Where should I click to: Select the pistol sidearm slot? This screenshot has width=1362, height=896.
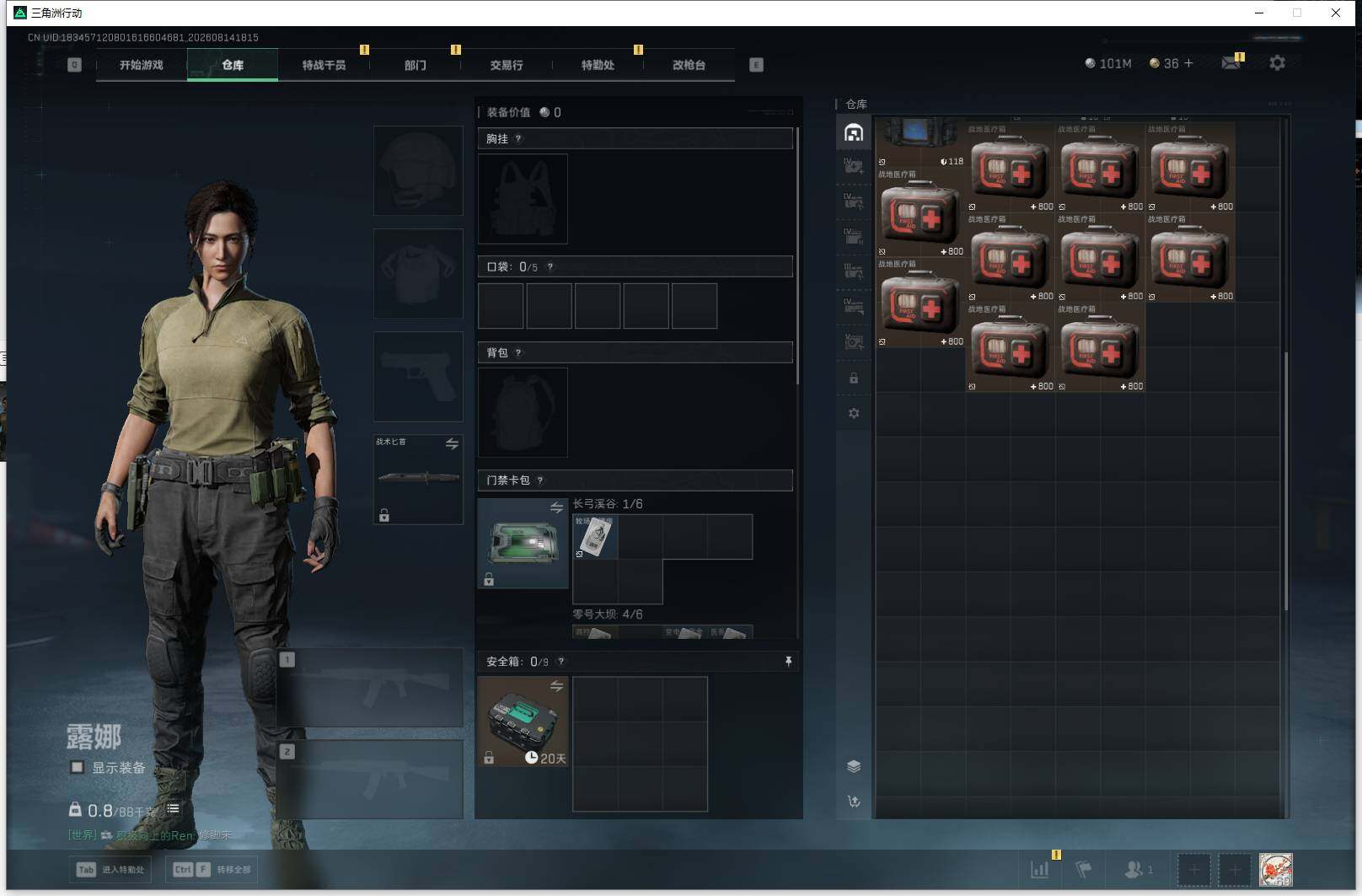[x=418, y=376]
